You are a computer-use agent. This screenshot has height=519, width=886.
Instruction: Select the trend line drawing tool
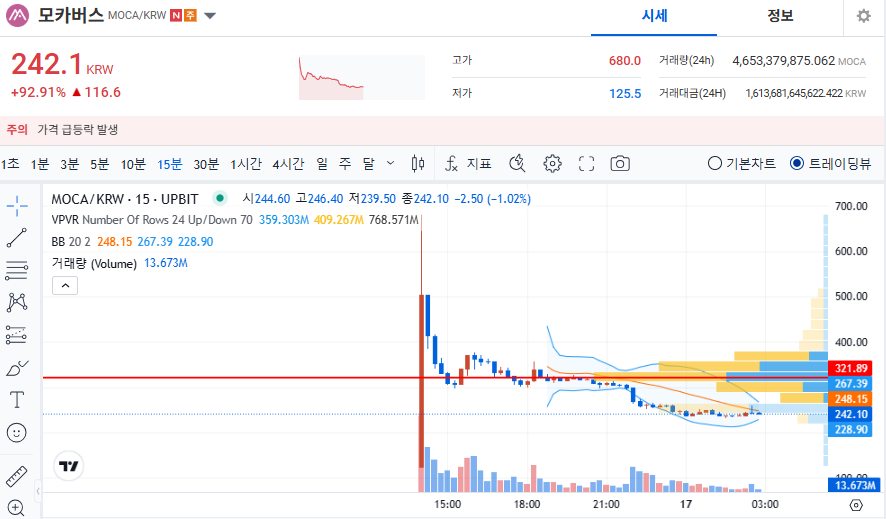(17, 238)
